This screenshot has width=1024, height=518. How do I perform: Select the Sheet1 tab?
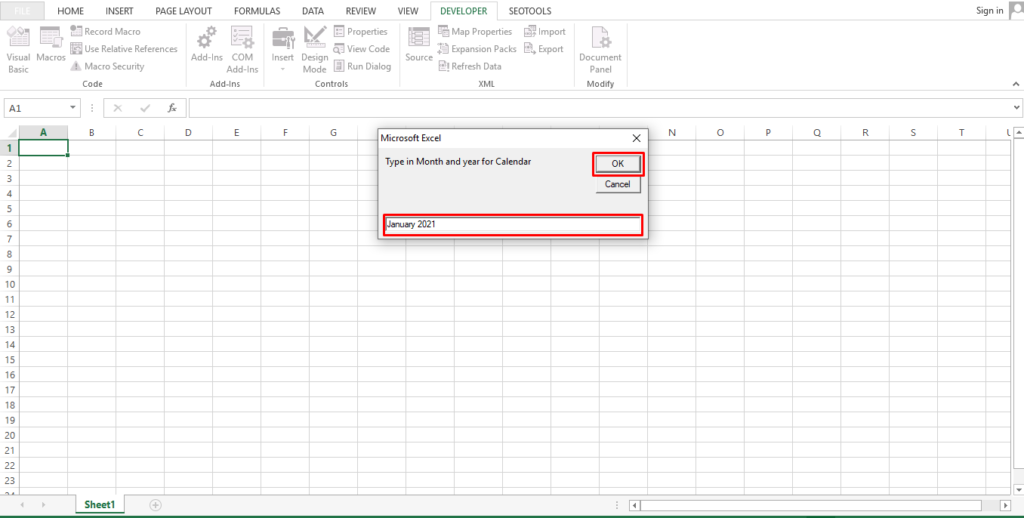tap(99, 505)
